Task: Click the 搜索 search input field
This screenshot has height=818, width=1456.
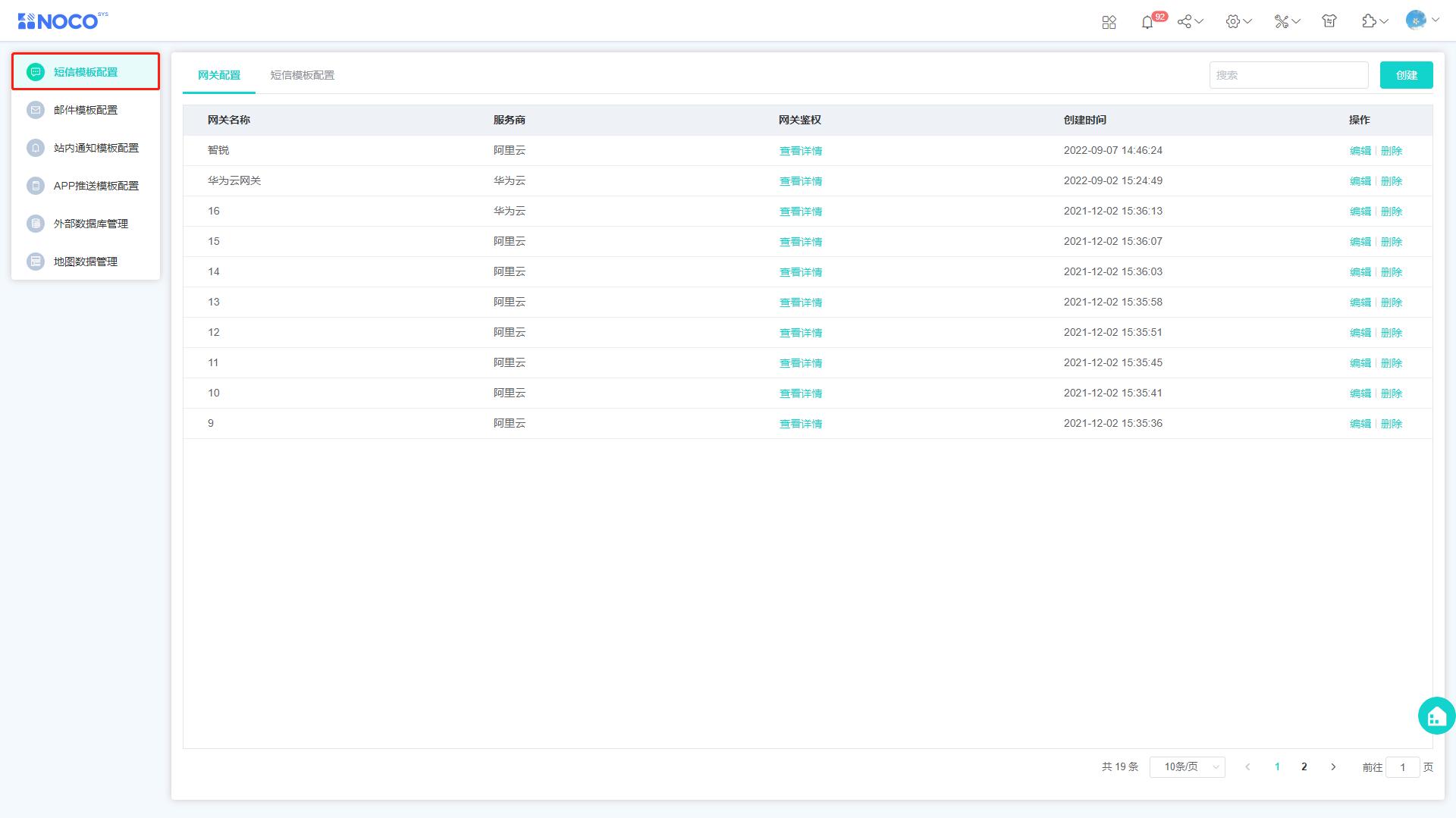Action: [x=1288, y=75]
